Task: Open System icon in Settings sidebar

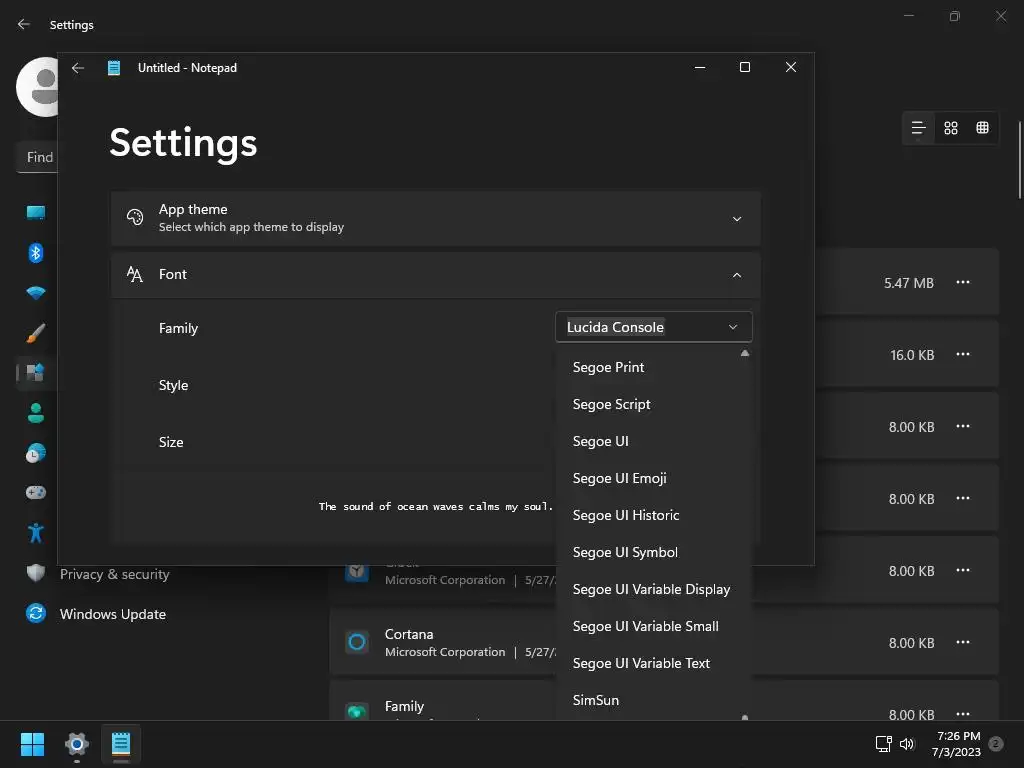Action: pos(36,212)
